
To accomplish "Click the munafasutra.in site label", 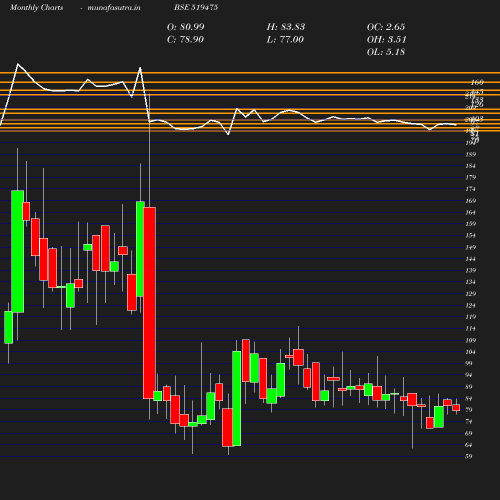I will click(114, 8).
